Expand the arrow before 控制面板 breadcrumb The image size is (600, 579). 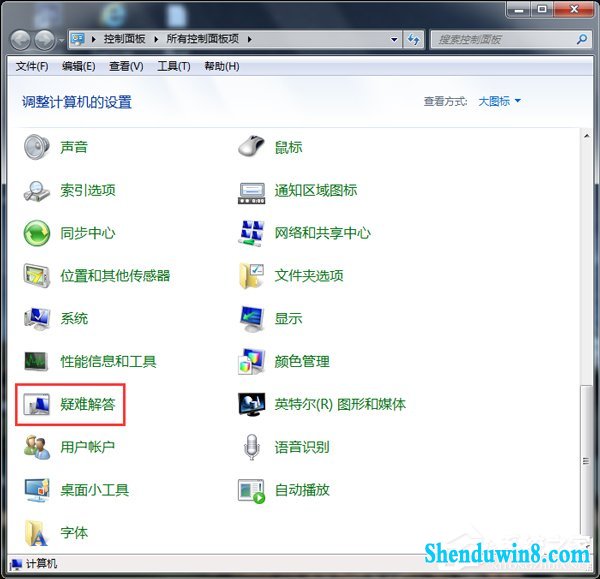(93, 39)
